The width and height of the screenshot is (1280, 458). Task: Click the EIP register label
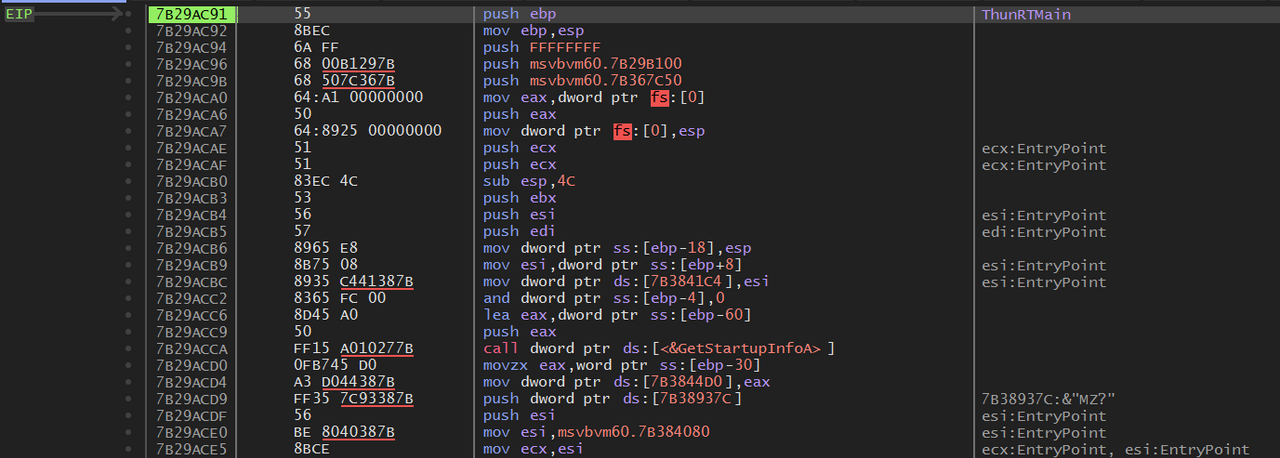(19, 15)
